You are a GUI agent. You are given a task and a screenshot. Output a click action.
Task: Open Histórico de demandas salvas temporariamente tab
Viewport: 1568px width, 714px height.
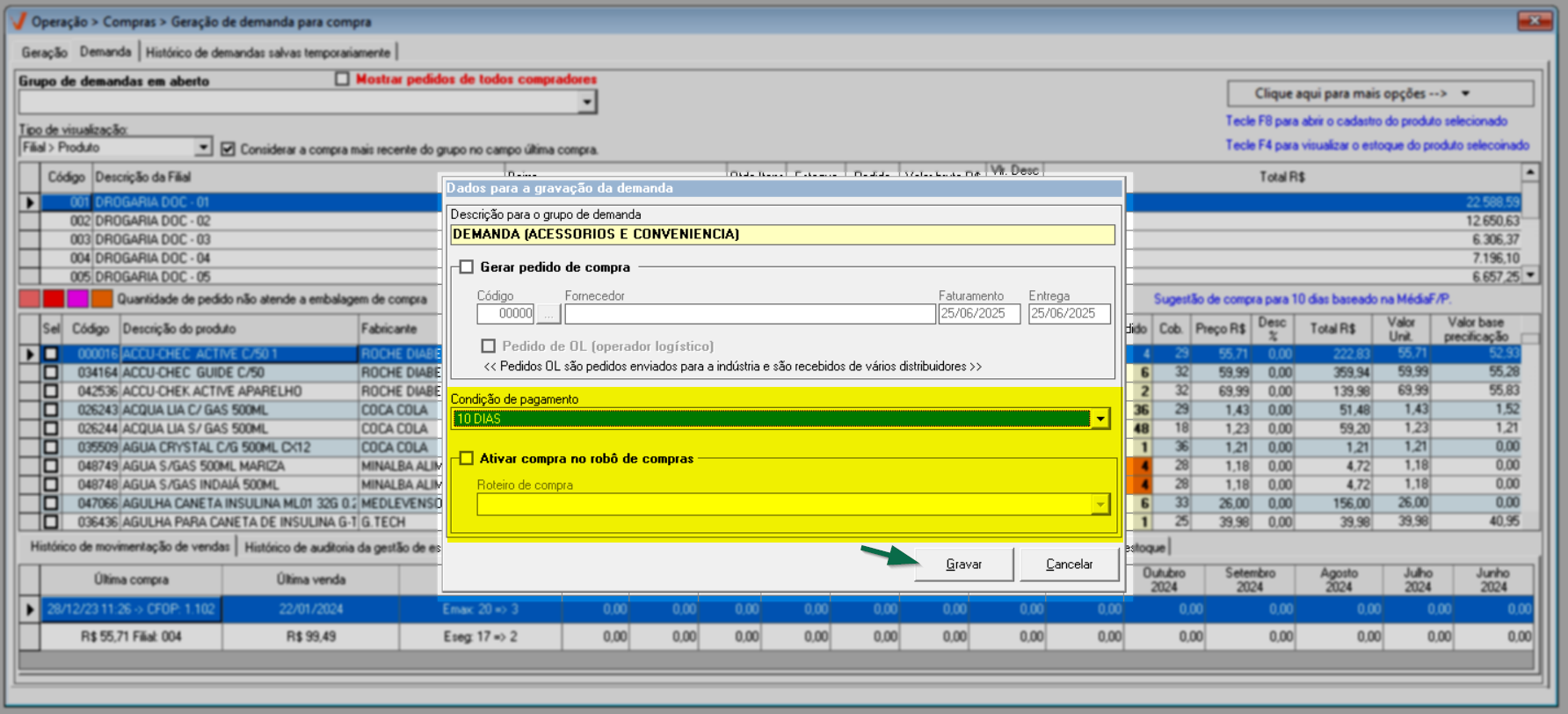tap(268, 53)
